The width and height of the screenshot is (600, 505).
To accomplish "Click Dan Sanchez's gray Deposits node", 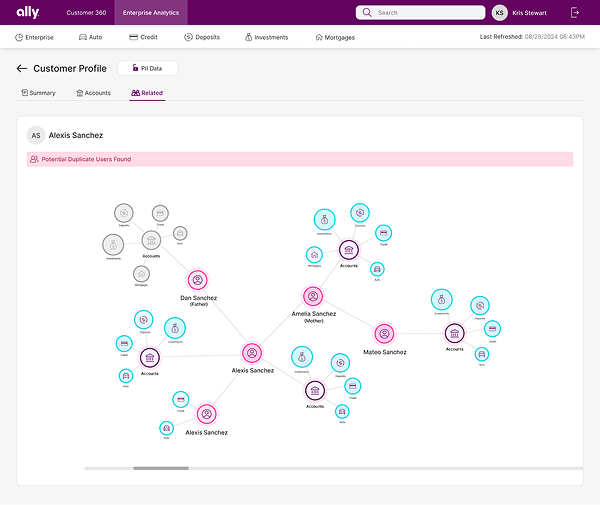I will [x=124, y=213].
